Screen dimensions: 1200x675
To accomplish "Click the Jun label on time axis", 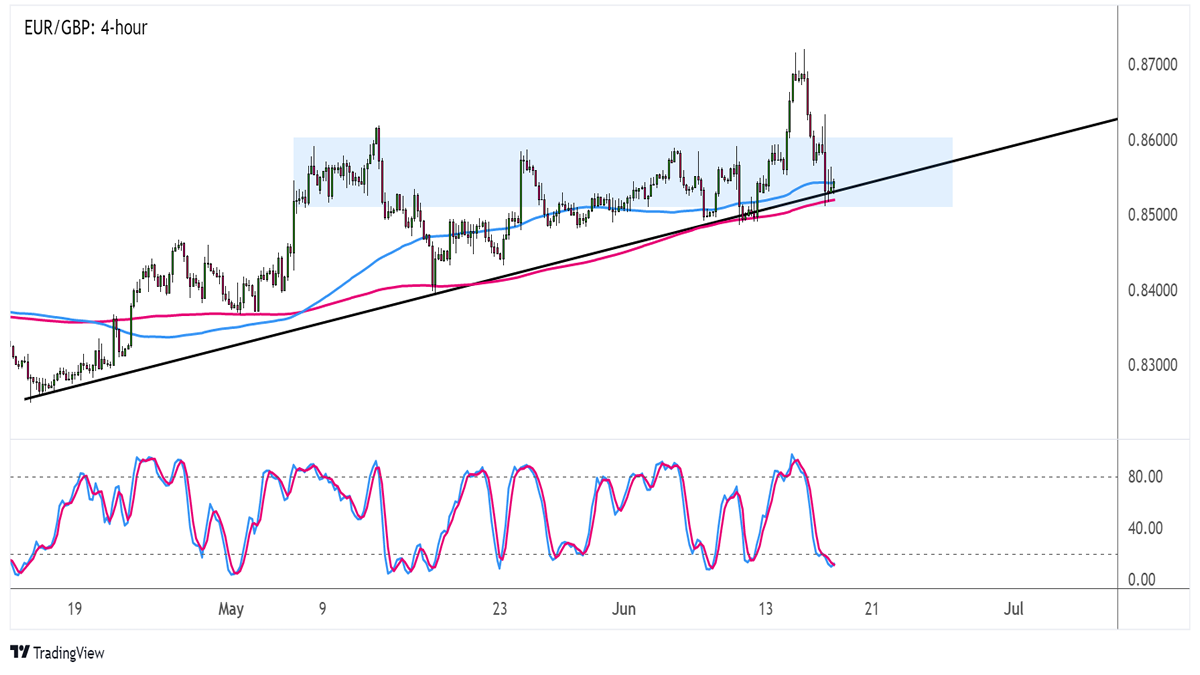I will 623,608.
